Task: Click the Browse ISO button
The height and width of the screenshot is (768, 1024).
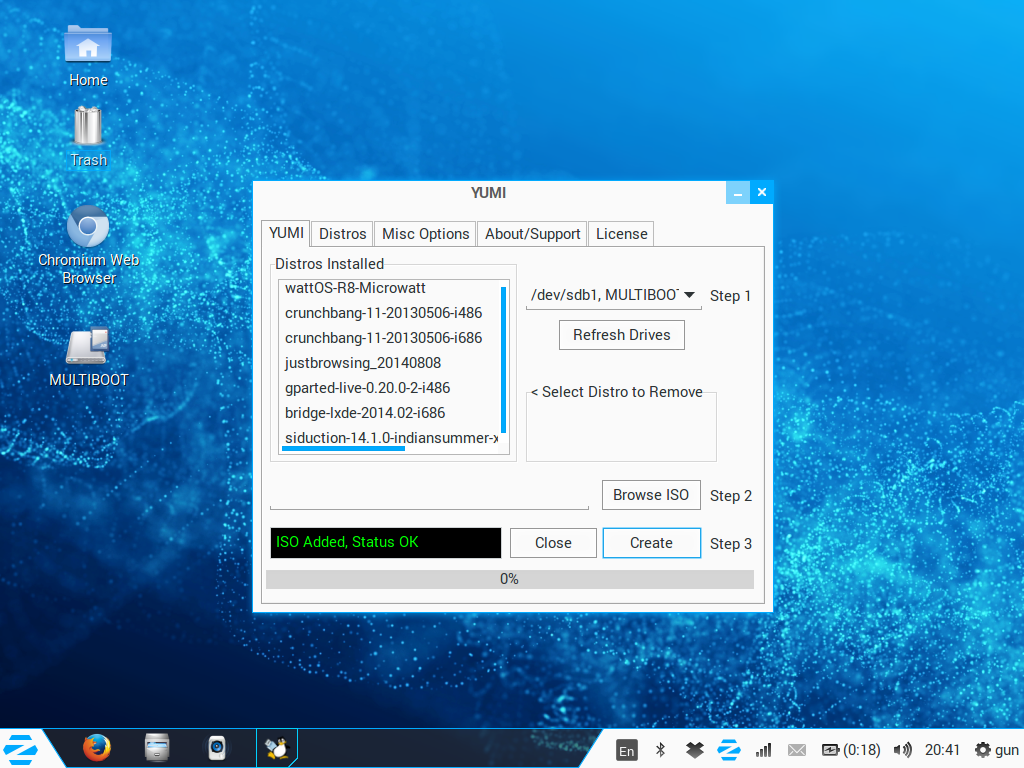Action: pos(651,495)
